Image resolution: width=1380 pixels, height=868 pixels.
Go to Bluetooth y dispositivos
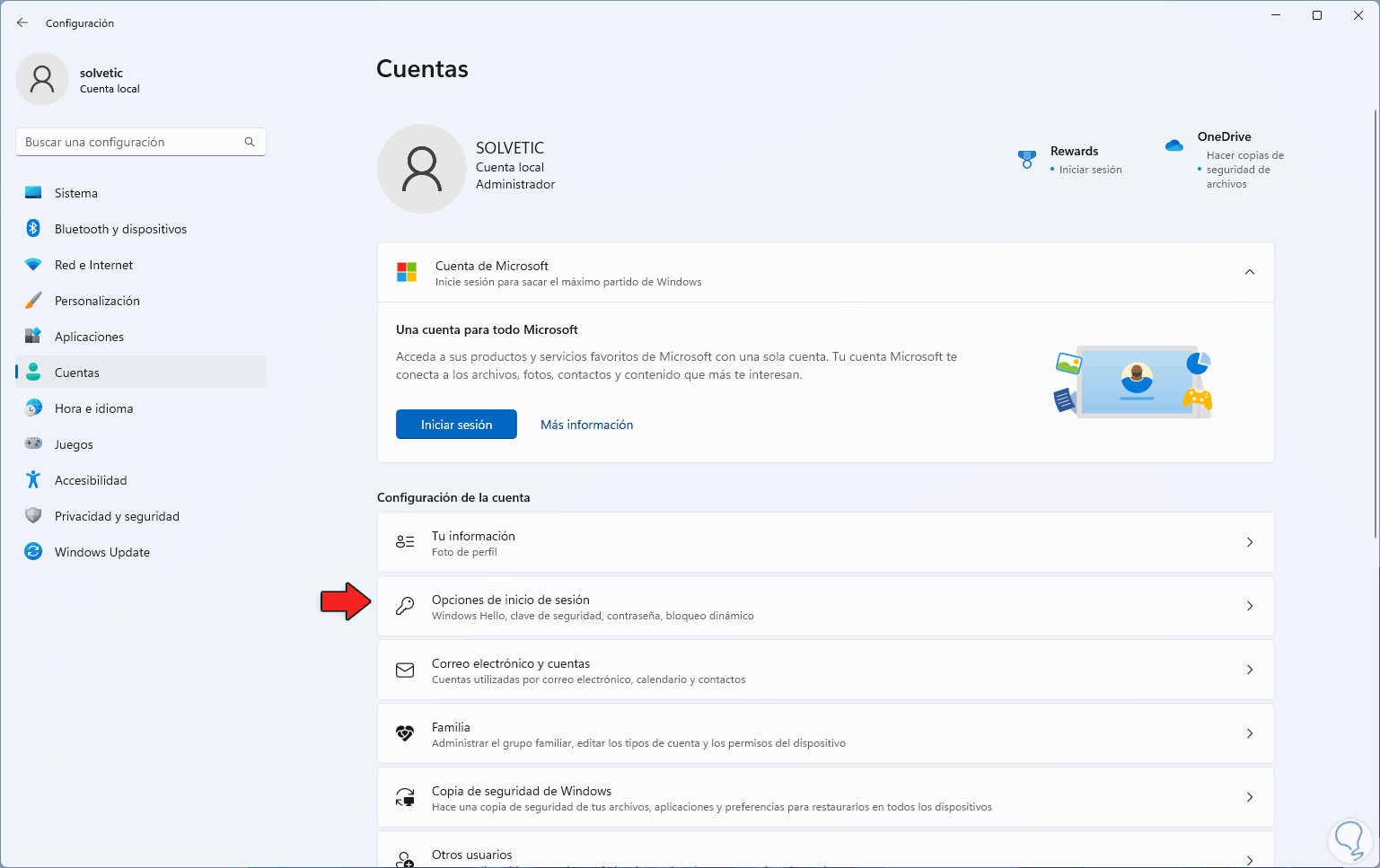coord(141,229)
